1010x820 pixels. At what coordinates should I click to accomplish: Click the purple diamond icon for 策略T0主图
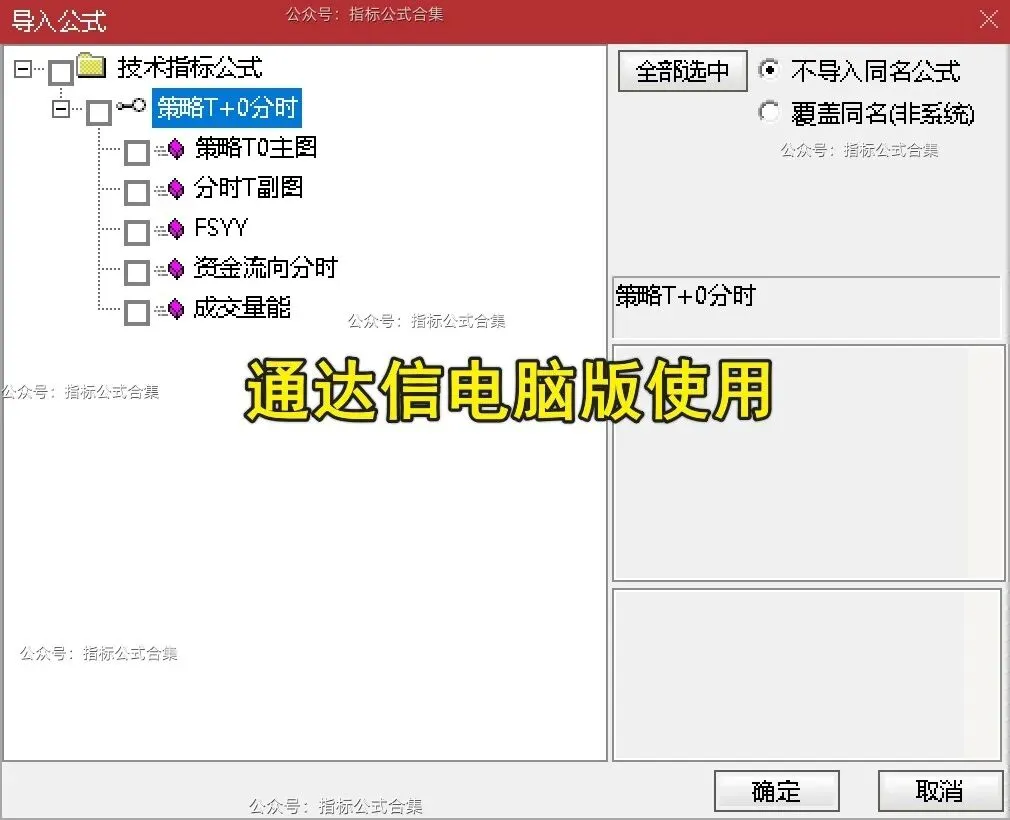[175, 149]
